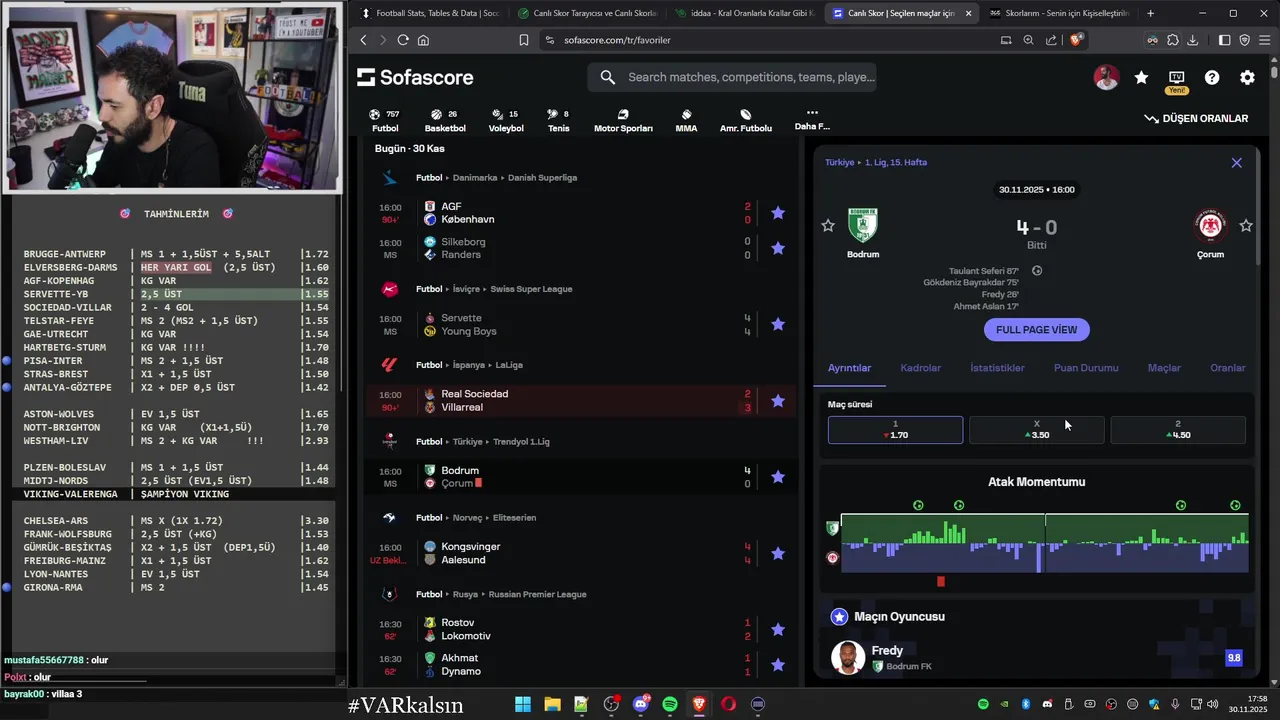Select draw odds 3.50
This screenshot has width=1280, height=720.
click(1036, 430)
